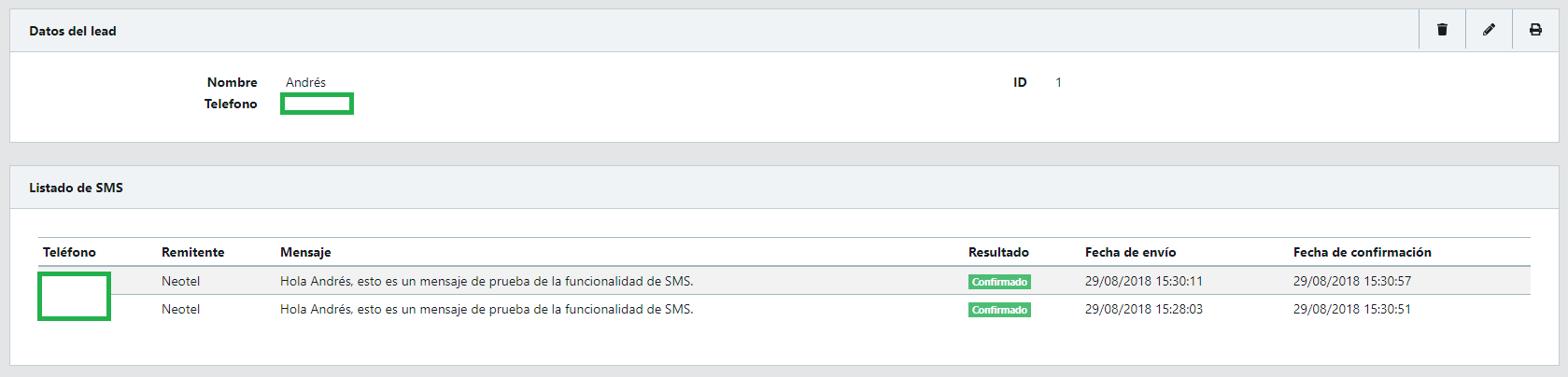Click confirmation date 29/08/2018 15:30:51

click(1351, 309)
